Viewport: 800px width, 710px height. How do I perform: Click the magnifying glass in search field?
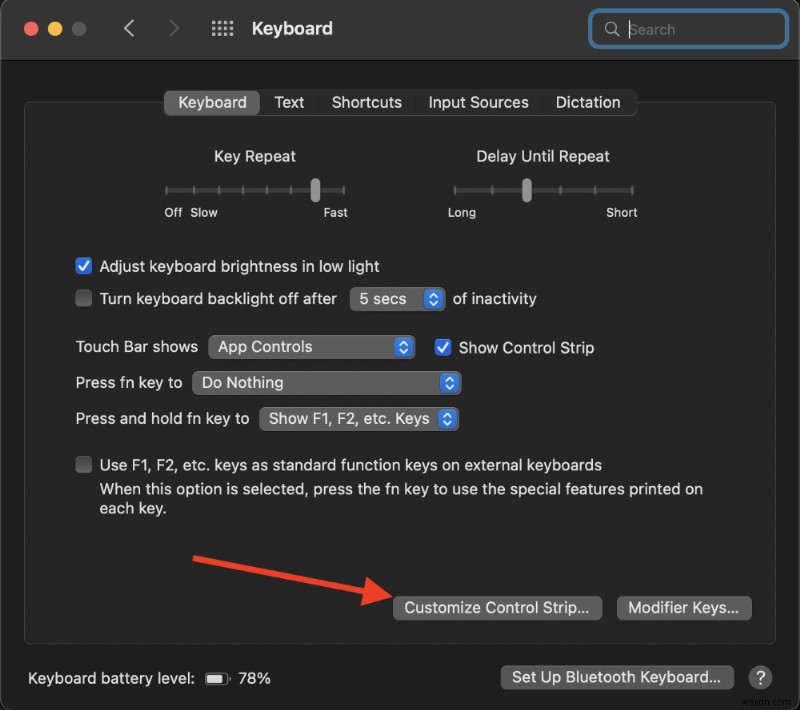[611, 29]
